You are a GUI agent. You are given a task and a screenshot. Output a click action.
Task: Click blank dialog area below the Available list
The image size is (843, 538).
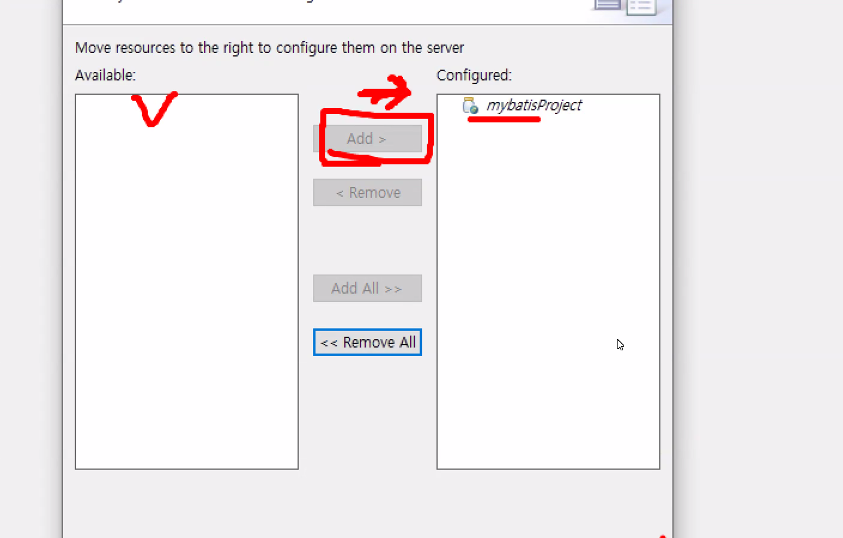pyautogui.click(x=187, y=503)
